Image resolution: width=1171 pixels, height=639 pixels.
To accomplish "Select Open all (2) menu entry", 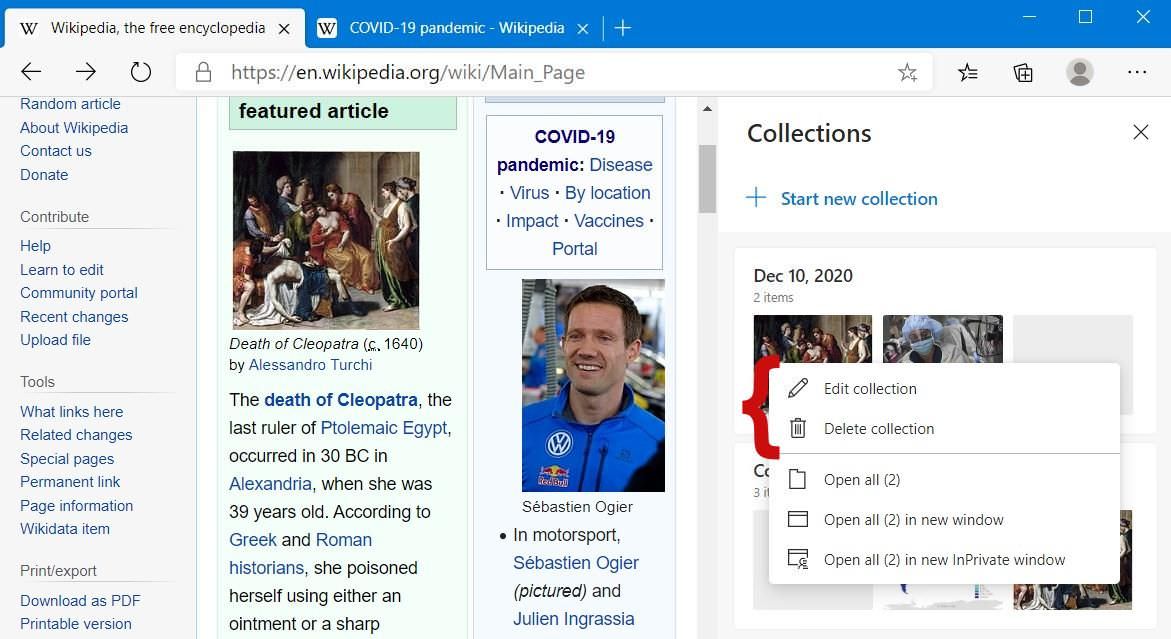I will click(944, 479).
